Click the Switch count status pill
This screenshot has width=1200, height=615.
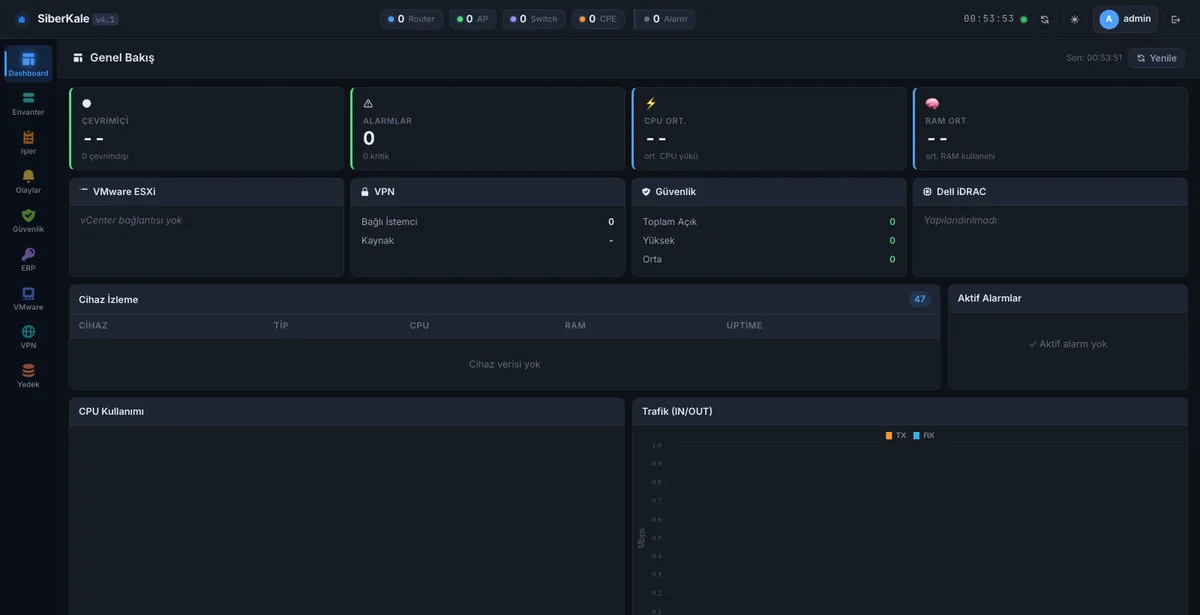pos(534,19)
